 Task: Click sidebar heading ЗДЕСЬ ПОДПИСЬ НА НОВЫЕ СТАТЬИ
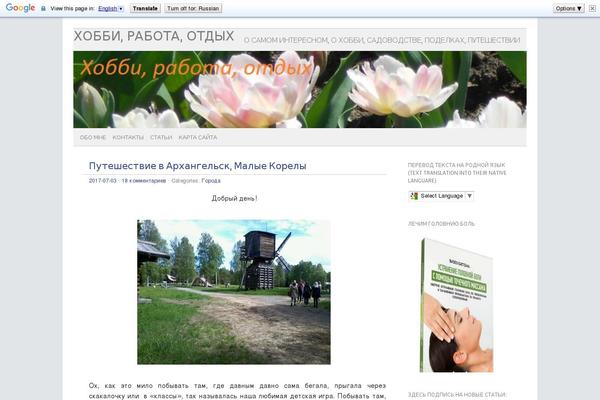(x=457, y=395)
